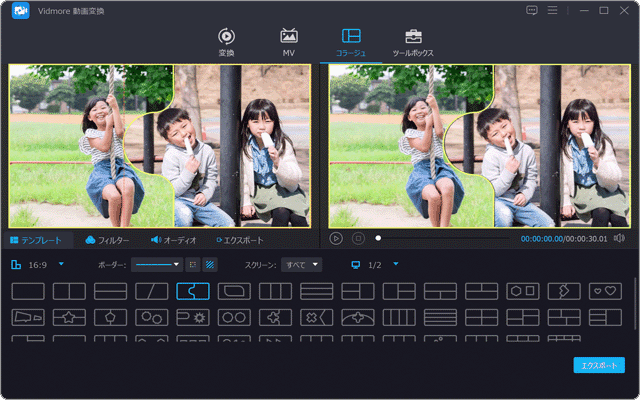Stop the collage preview playback
Screen dimensions: 640x400
pos(358,239)
